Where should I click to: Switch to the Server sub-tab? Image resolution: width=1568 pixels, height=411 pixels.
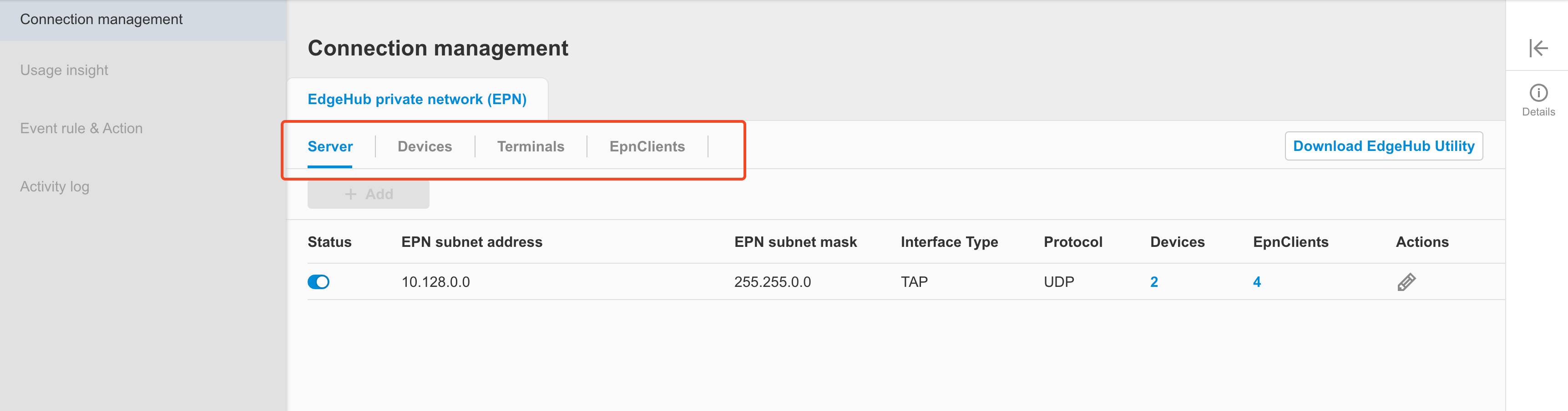330,146
